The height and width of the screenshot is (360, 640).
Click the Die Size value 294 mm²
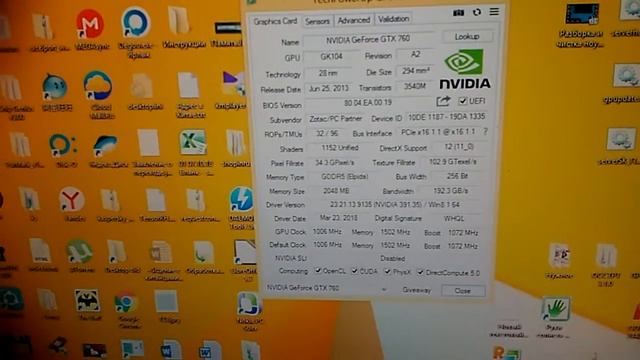pos(415,71)
